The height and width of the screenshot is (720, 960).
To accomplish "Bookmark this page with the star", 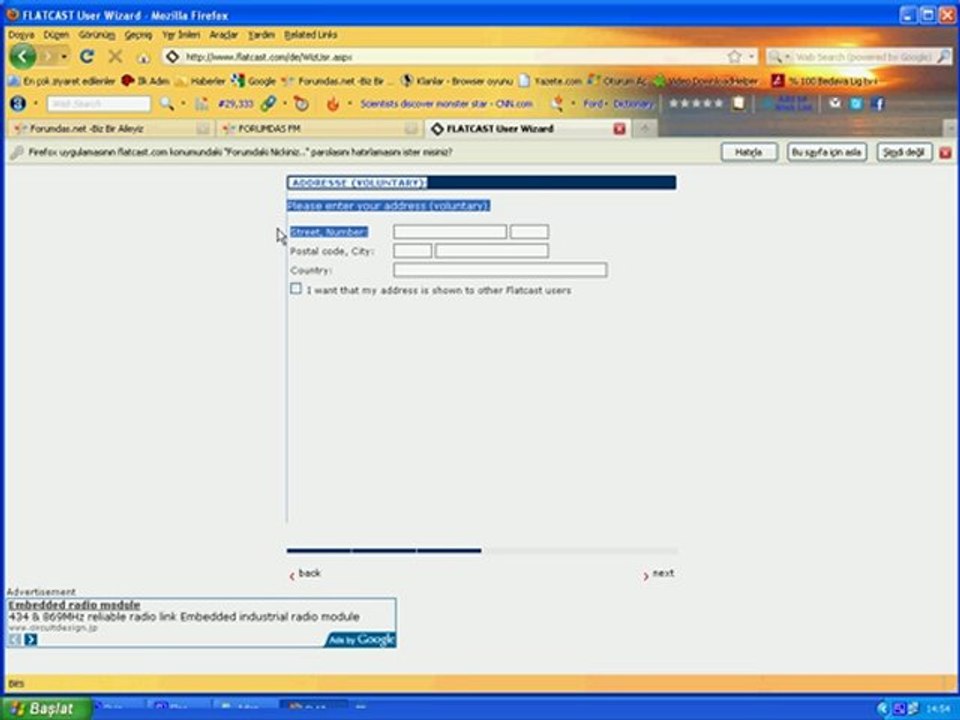I will tap(734, 57).
